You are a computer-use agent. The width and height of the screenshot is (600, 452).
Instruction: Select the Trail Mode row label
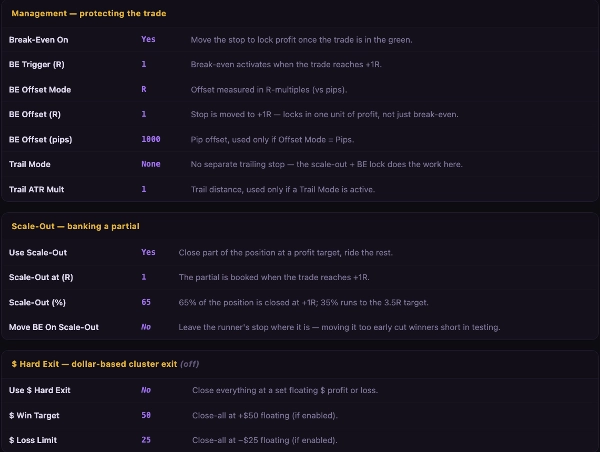(29, 164)
